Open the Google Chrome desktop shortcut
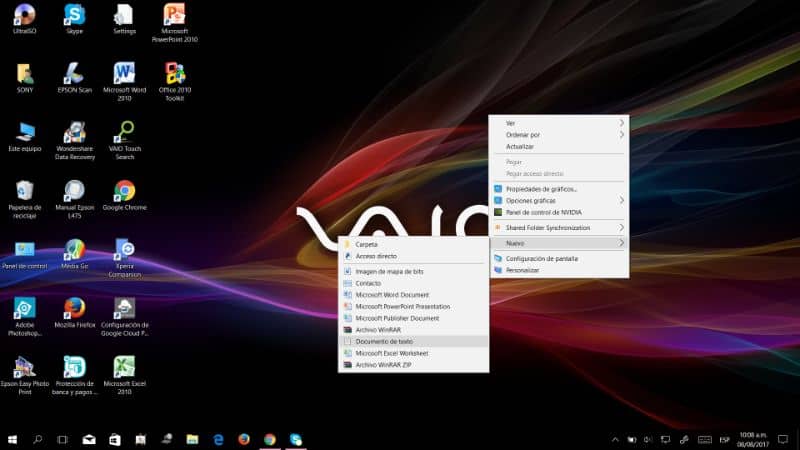Viewport: 800px width, 450px height. [x=124, y=195]
